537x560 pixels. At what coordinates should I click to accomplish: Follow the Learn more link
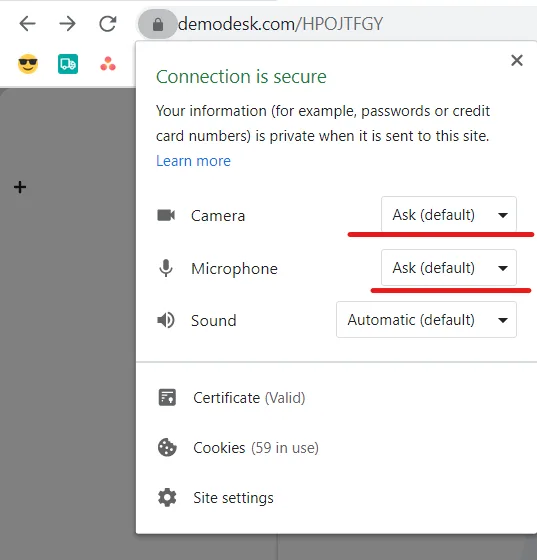pyautogui.click(x=193, y=161)
